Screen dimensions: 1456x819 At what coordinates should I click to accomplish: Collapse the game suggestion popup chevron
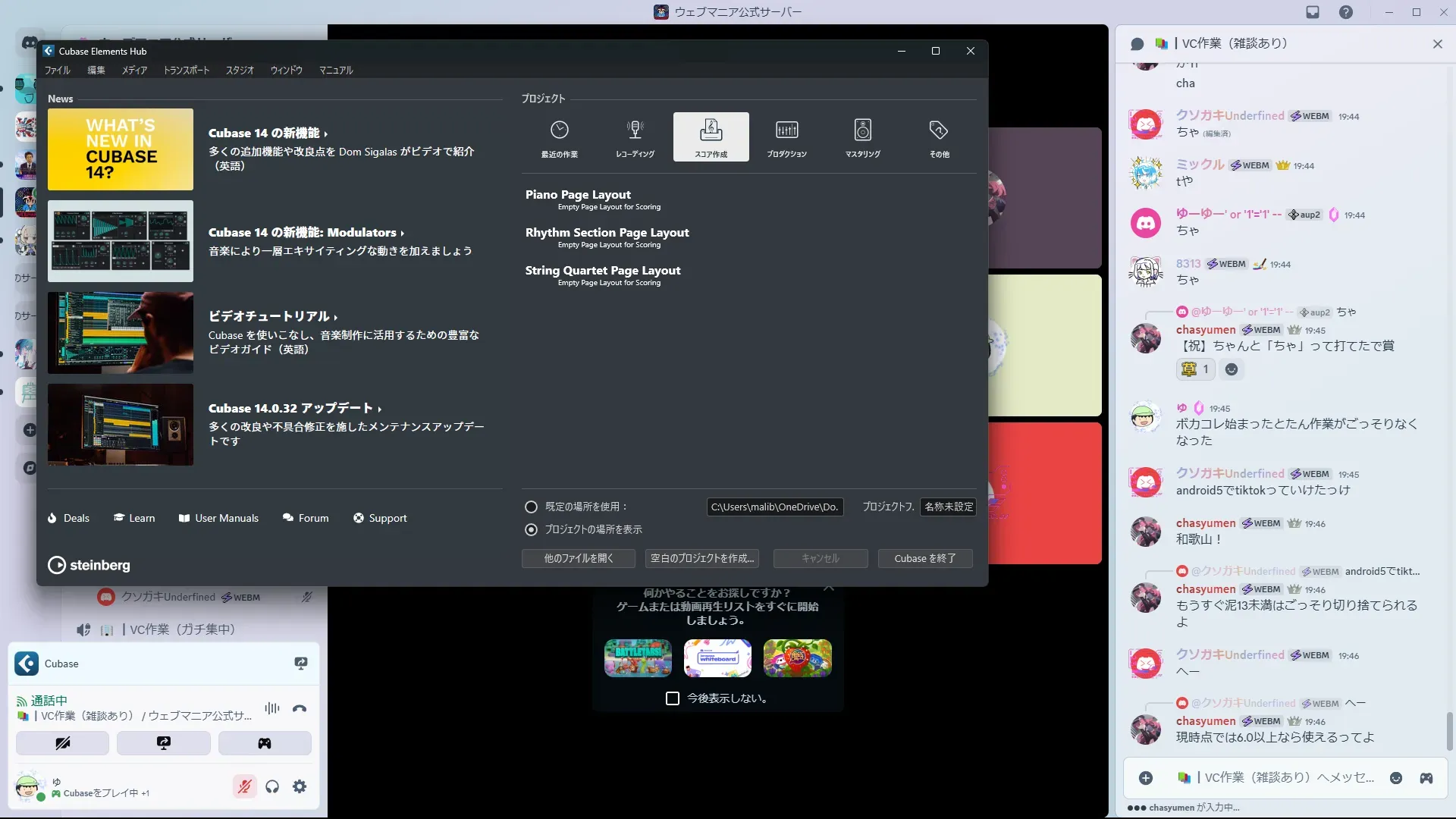[829, 588]
